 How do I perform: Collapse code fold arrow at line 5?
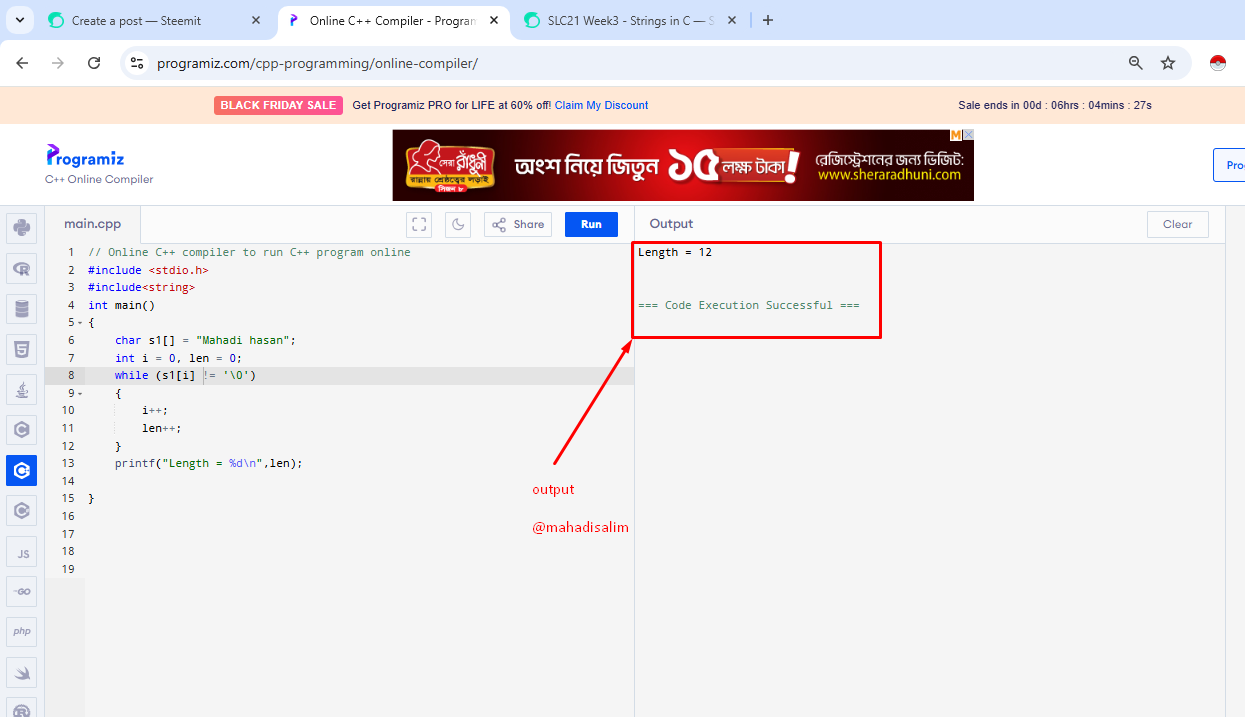[x=80, y=323]
